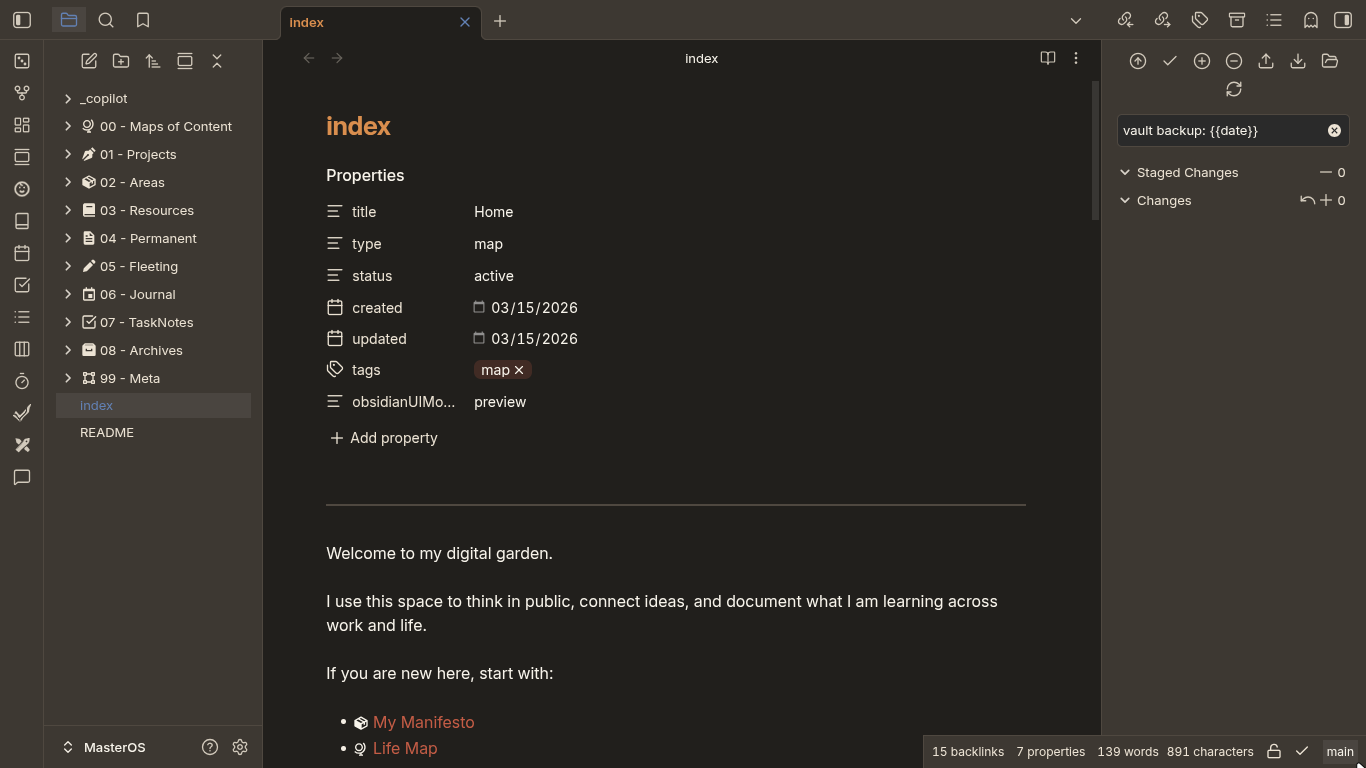Viewport: 1366px width, 768px height.
Task: Open a new tab
Action: click(500, 21)
